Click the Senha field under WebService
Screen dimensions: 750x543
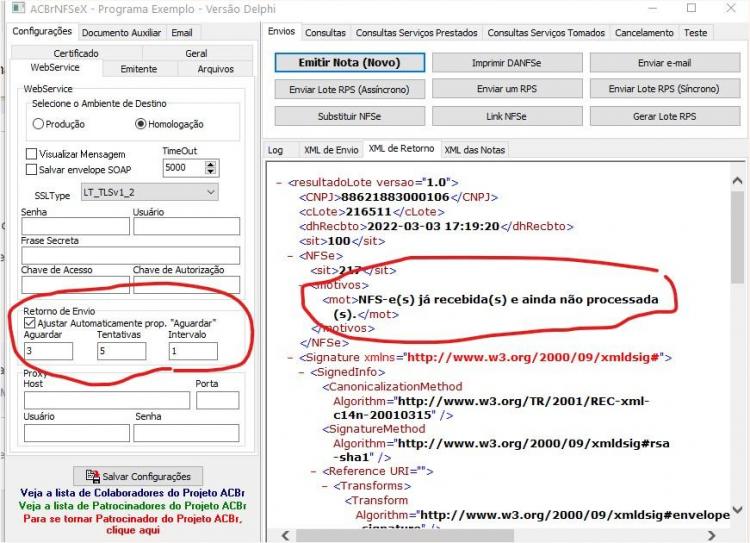[75, 226]
